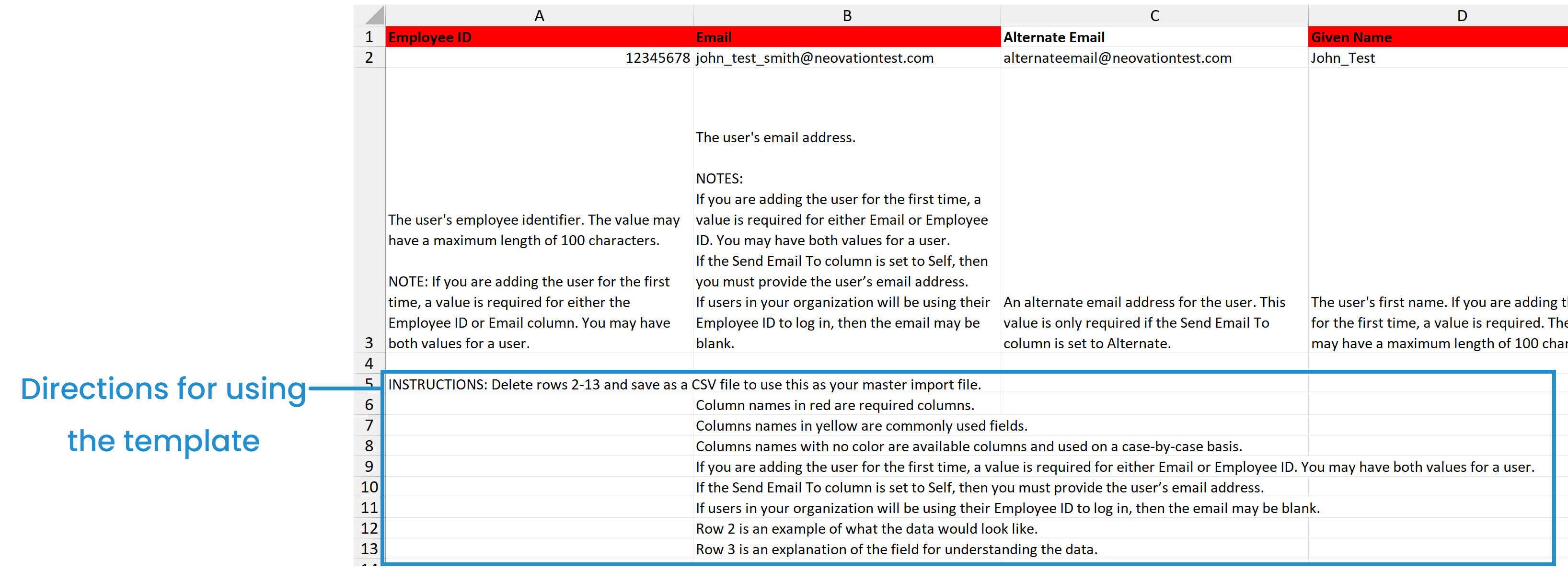This screenshot has width=1568, height=571.
Task: Select row 2 header
Action: point(369,57)
